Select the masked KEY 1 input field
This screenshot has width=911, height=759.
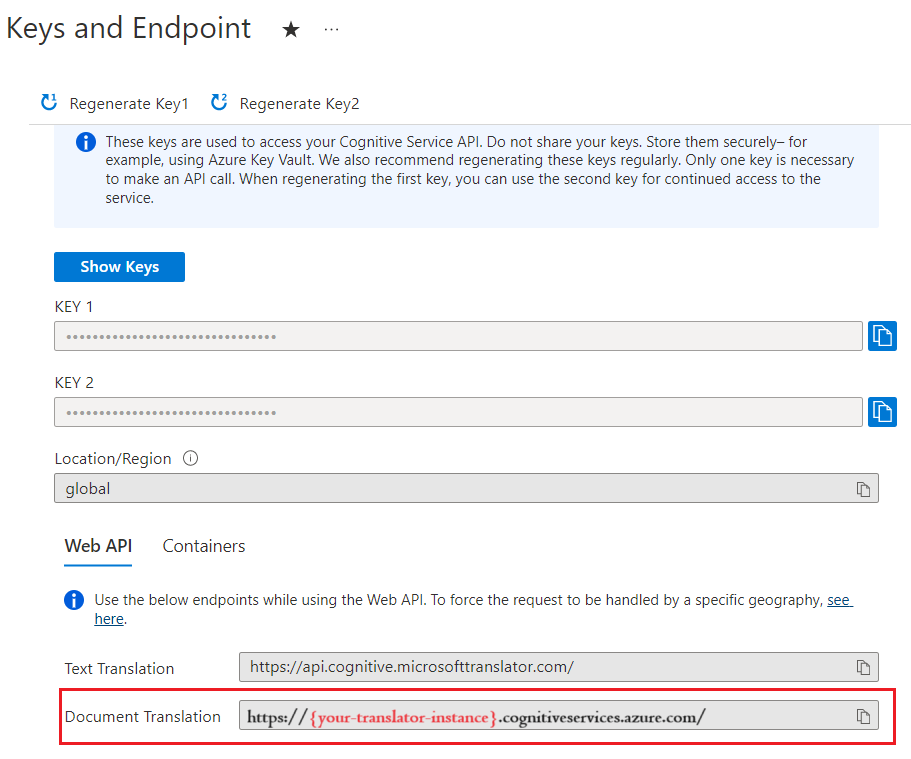(450, 336)
